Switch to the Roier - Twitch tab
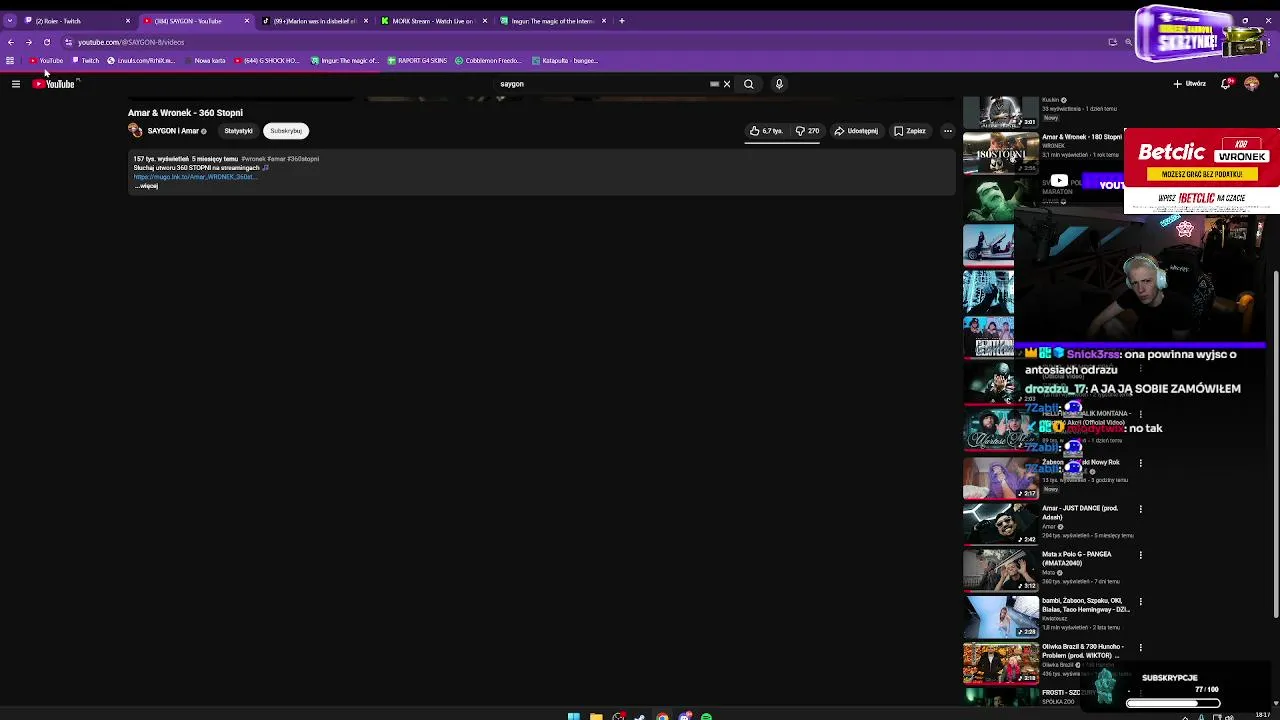 click(x=73, y=21)
